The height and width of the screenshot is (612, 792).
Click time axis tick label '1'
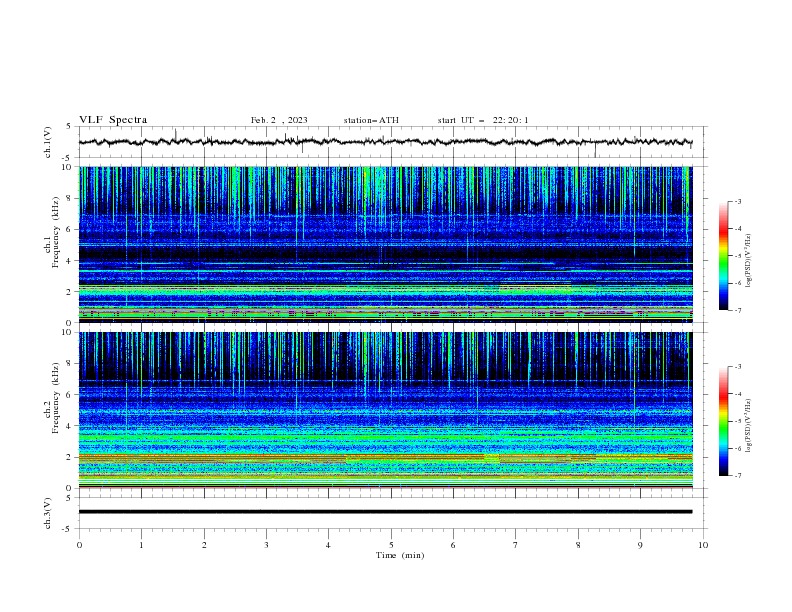pos(141,545)
